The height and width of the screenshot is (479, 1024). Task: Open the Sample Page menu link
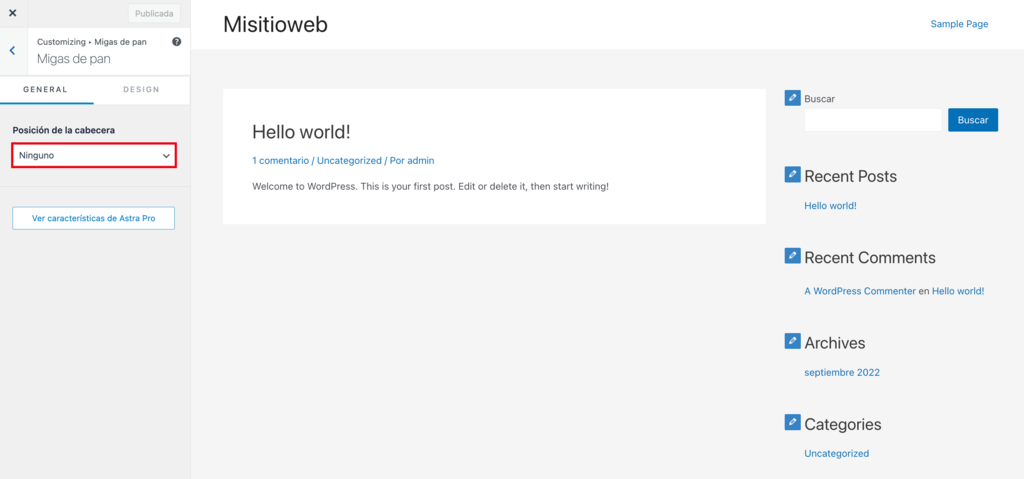pos(959,24)
